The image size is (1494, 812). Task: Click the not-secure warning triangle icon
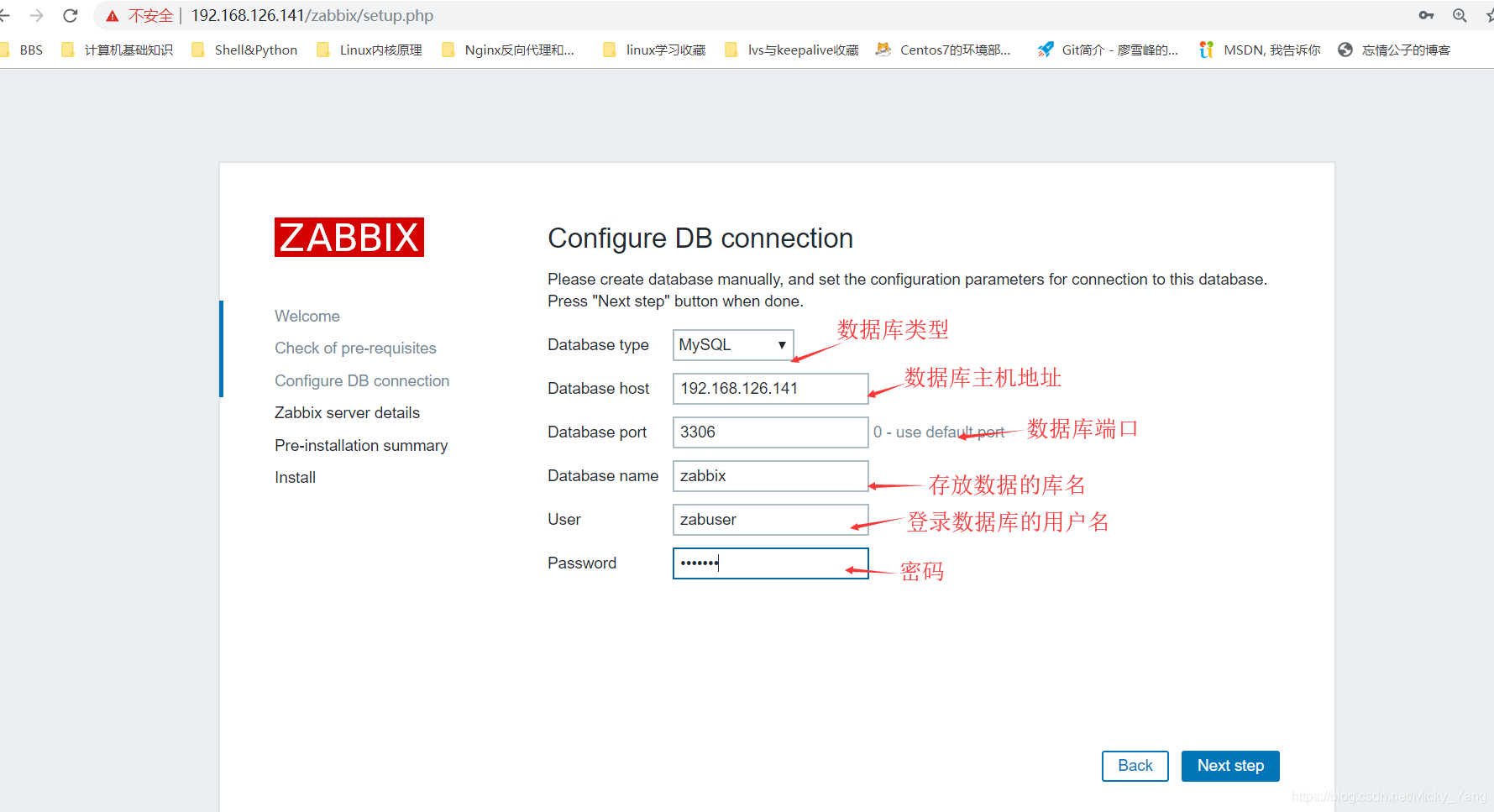[x=113, y=16]
